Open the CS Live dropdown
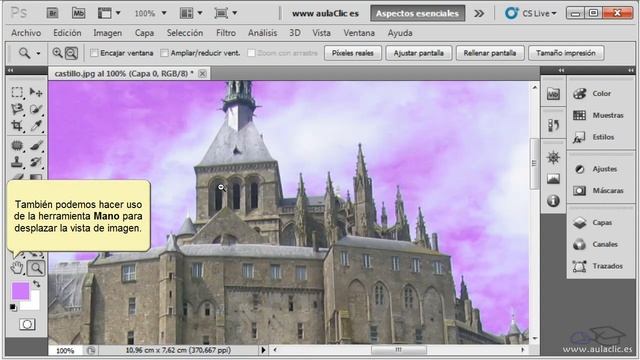 click(x=531, y=13)
